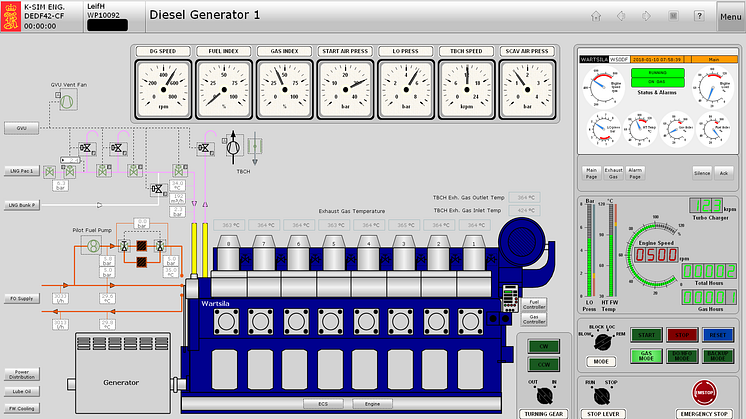Viewport: 746px width, 419px height.
Task: Click the LO Press vertical bar indicator
Action: (x=590, y=251)
